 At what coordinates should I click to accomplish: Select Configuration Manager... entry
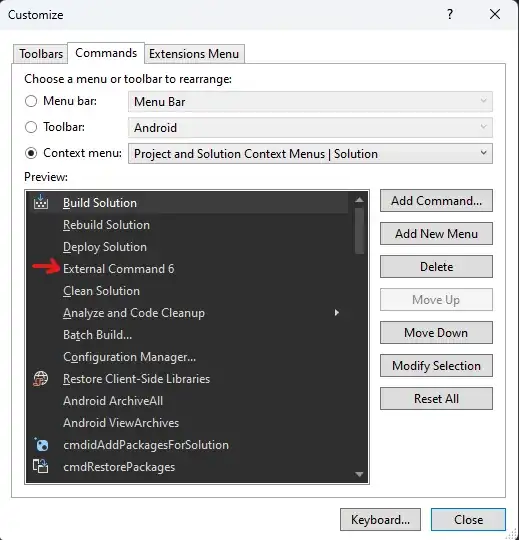click(188, 357)
